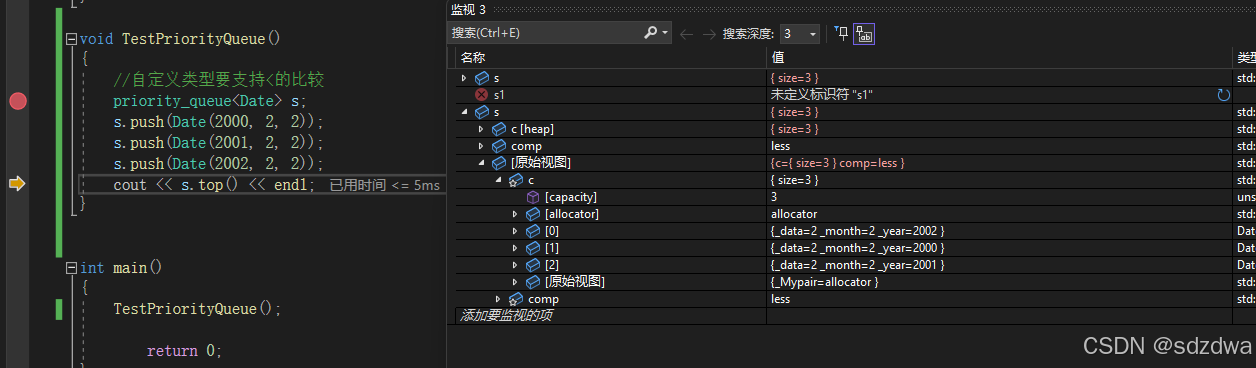Click the cout << s.top() << endl; line
Screen dimensions: 1256x368
click(x=214, y=185)
